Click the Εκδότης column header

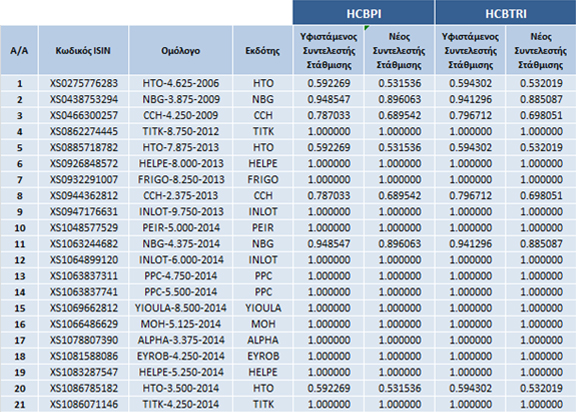pyautogui.click(x=263, y=50)
